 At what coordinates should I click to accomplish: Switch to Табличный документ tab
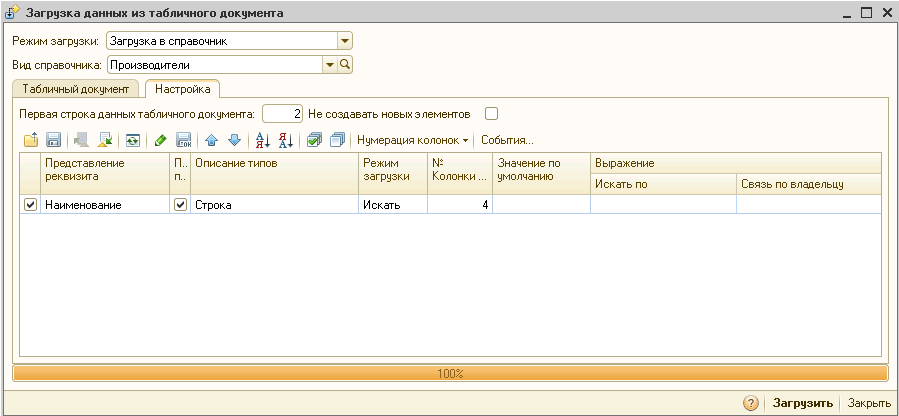tap(76, 89)
